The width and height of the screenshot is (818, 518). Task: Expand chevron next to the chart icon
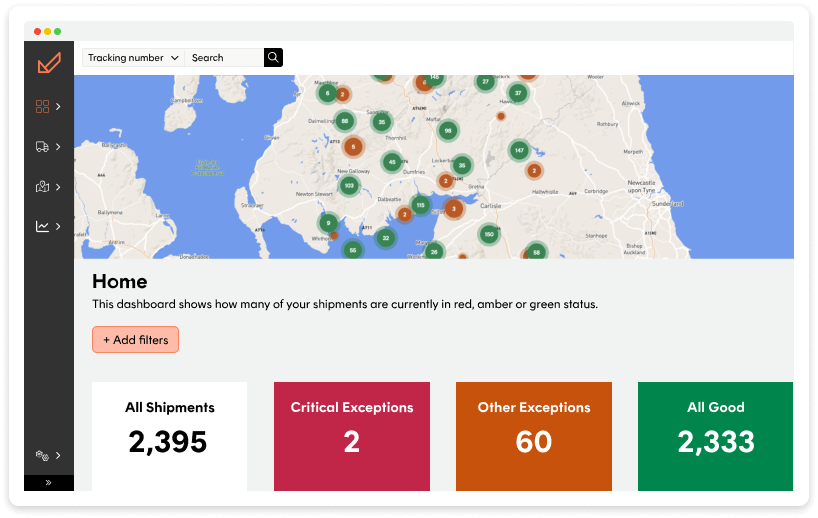(x=58, y=226)
